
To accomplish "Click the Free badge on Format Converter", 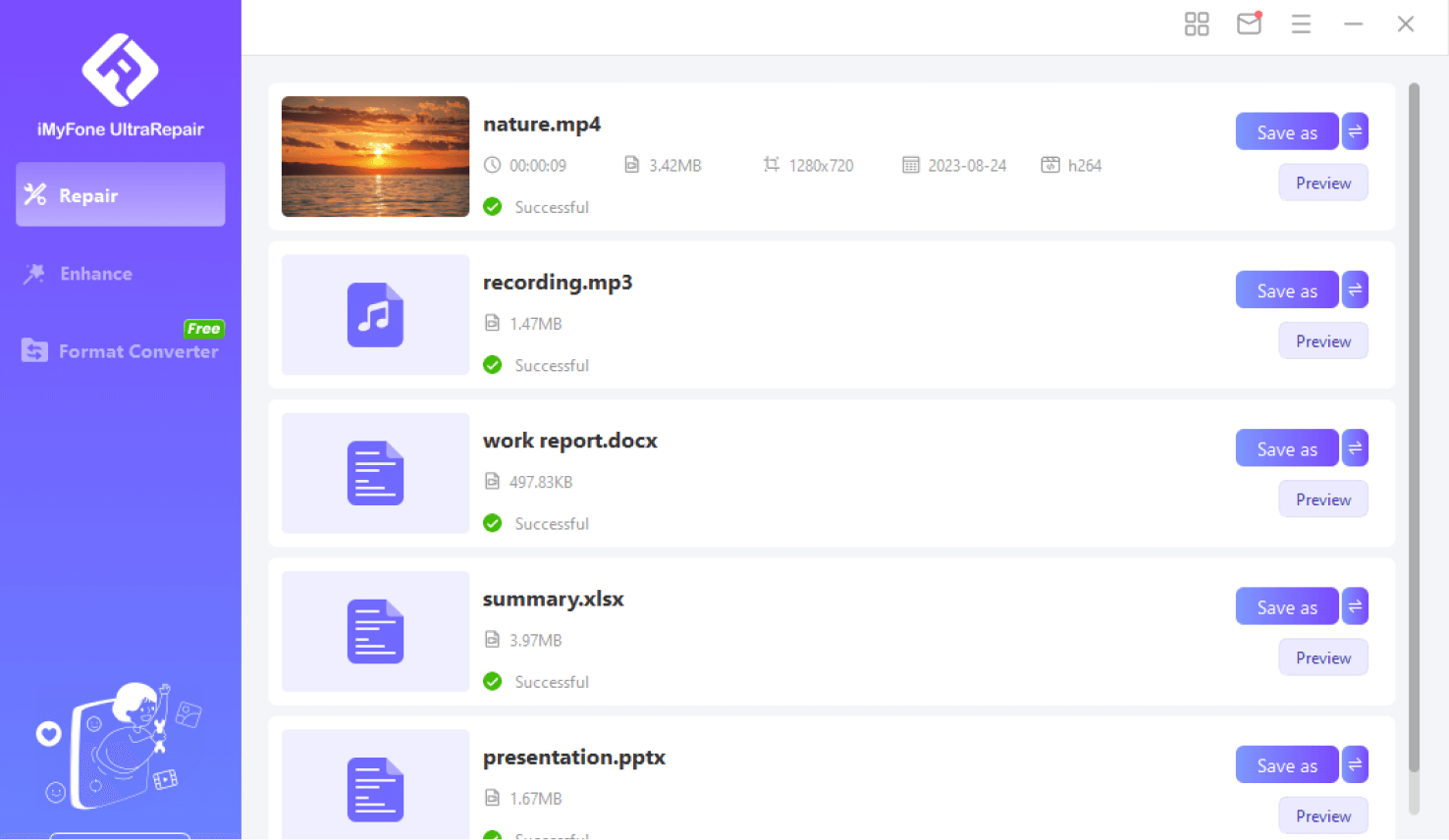I will 203,328.
